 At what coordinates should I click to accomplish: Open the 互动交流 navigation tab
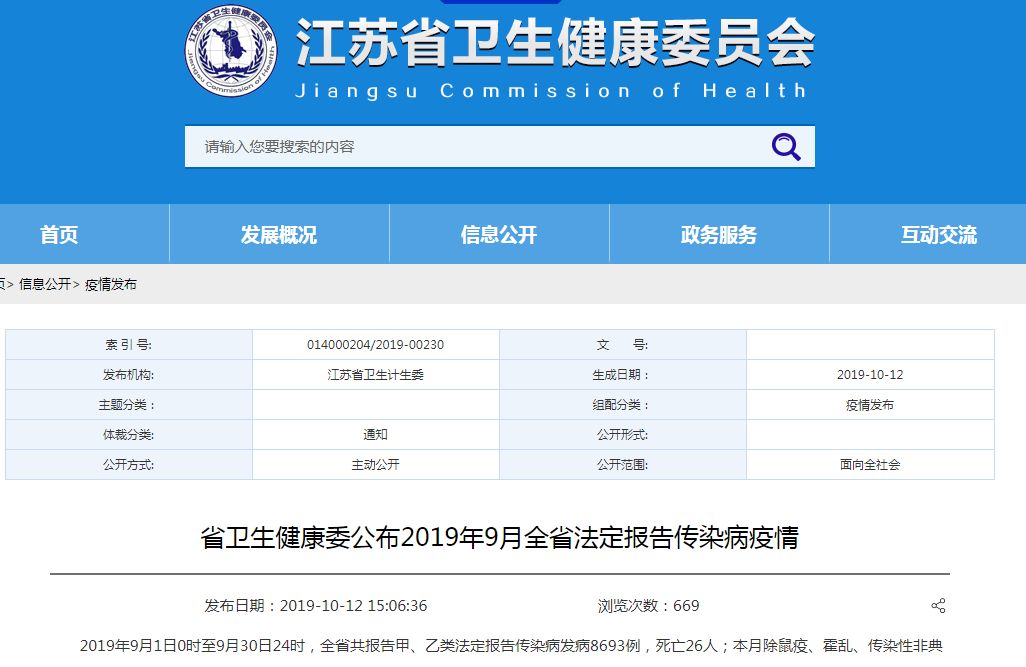pos(938,234)
